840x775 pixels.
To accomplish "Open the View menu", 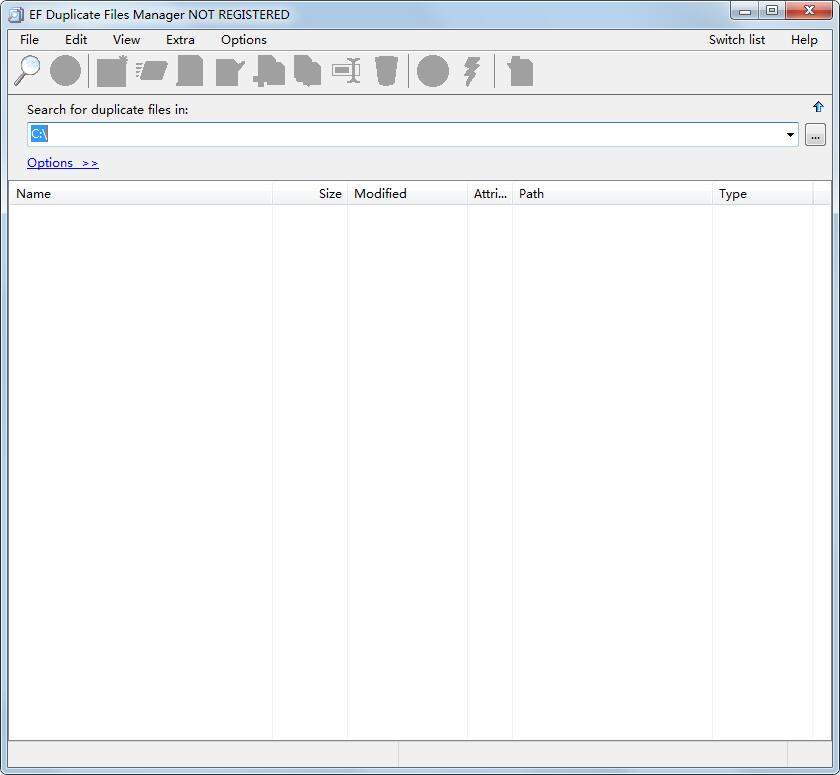I will tap(126, 39).
